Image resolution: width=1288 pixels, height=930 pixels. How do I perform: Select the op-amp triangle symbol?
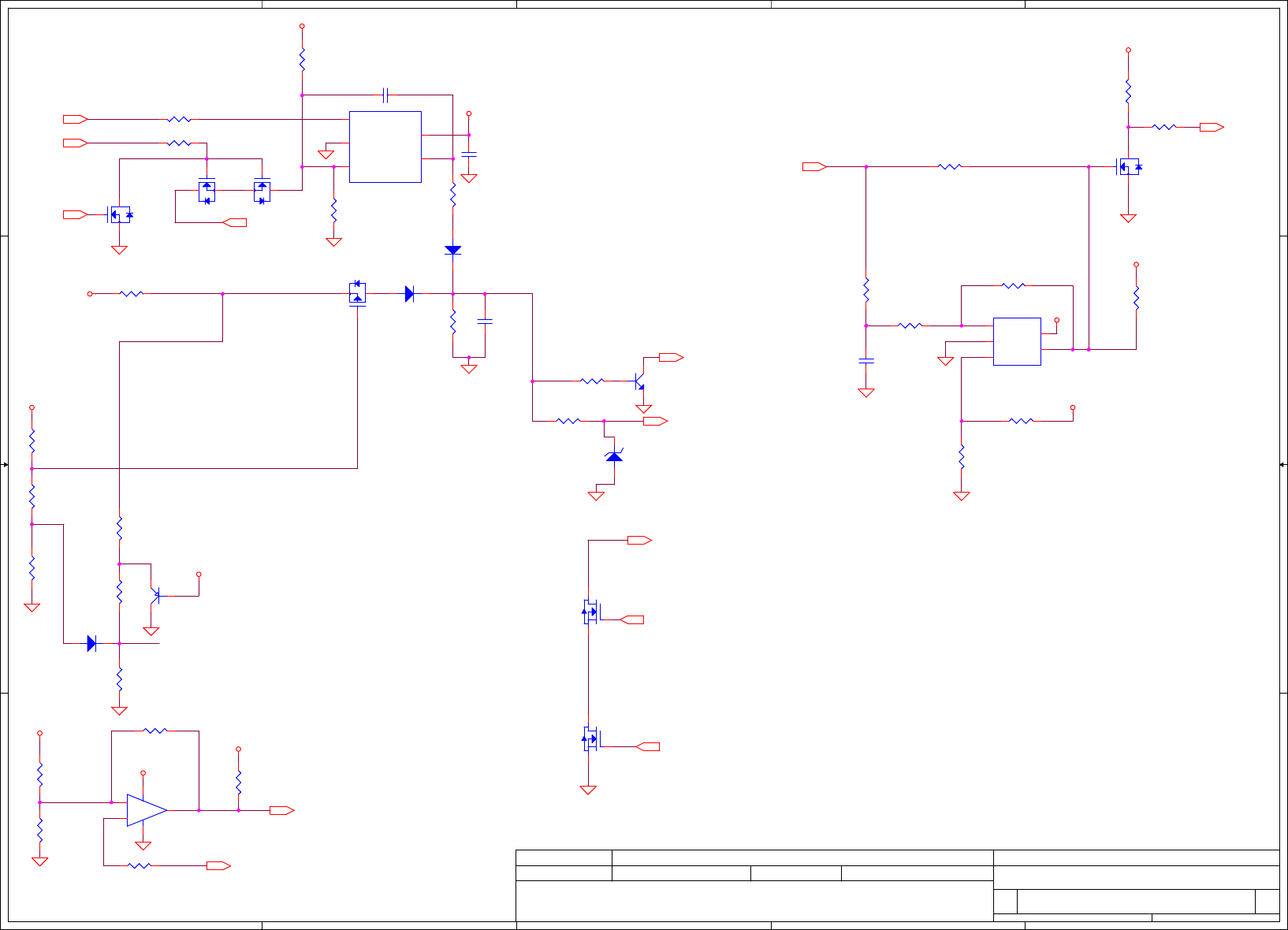coord(147,810)
